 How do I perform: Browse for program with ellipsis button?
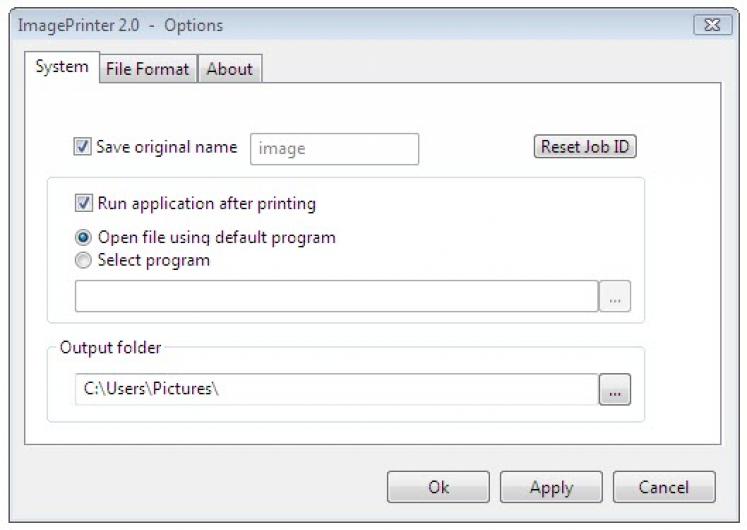pyautogui.click(x=615, y=297)
